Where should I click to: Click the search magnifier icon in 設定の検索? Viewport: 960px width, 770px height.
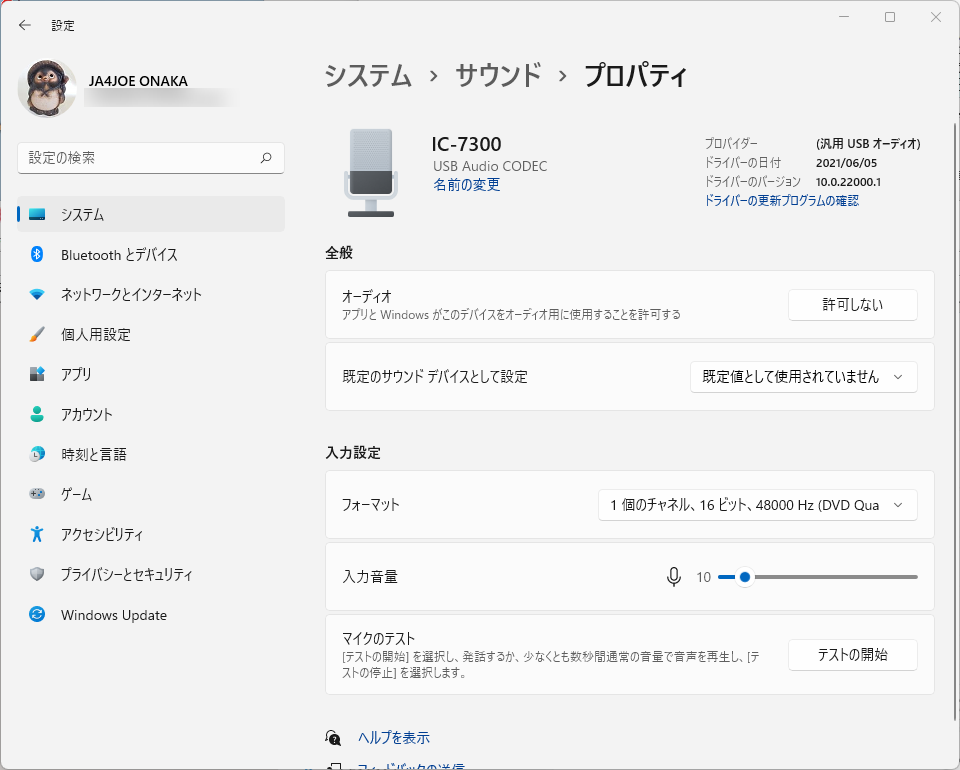[266, 158]
